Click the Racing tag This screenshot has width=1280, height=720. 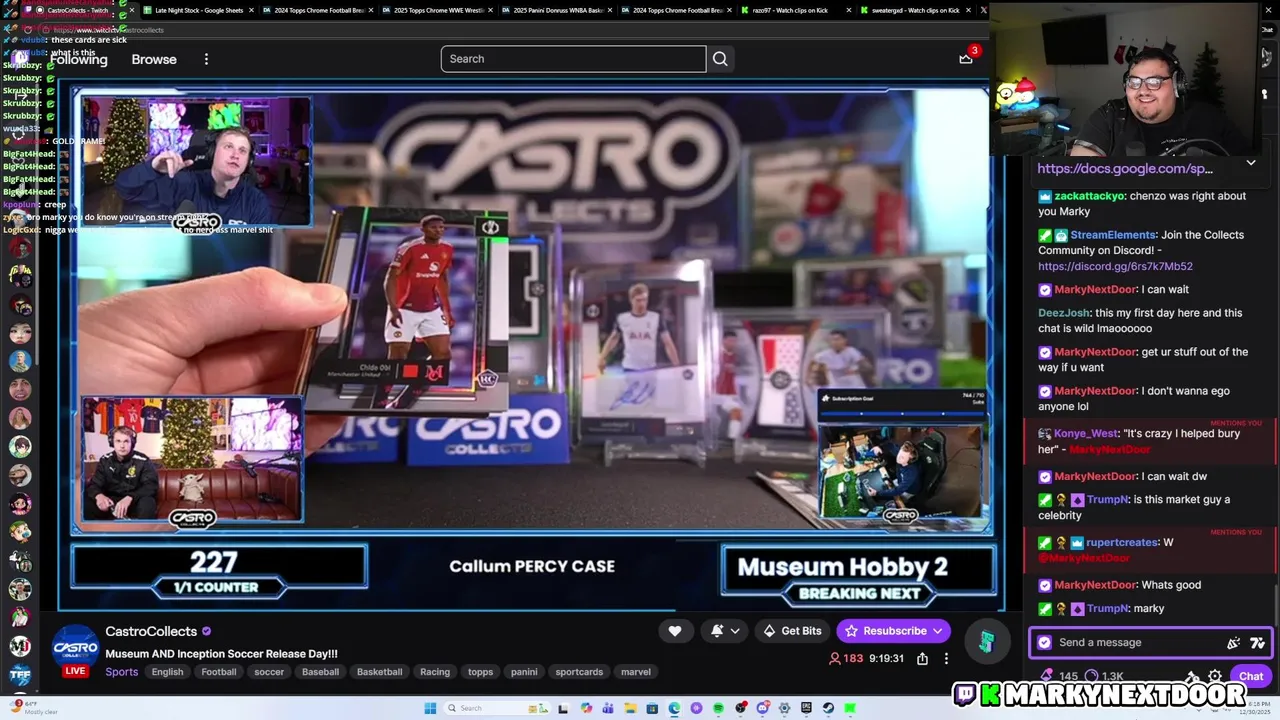coord(434,672)
